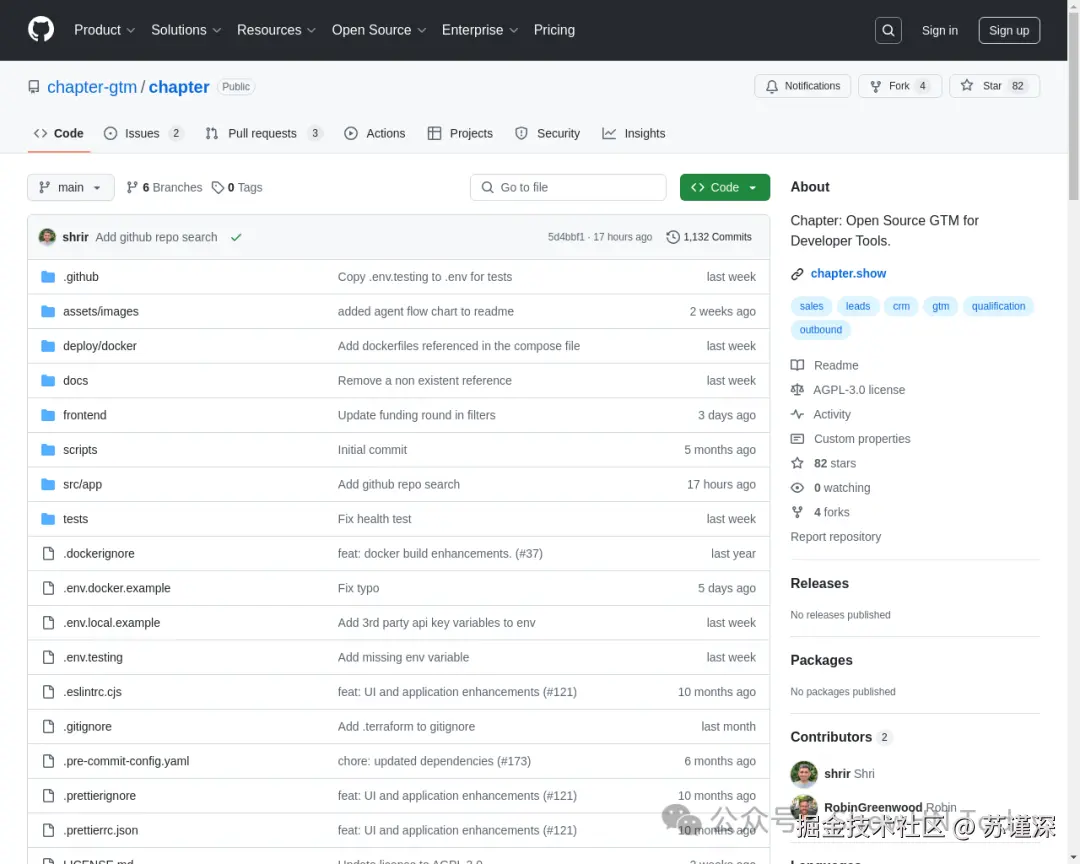
Task: Click the forks icon in About
Action: [x=797, y=512]
